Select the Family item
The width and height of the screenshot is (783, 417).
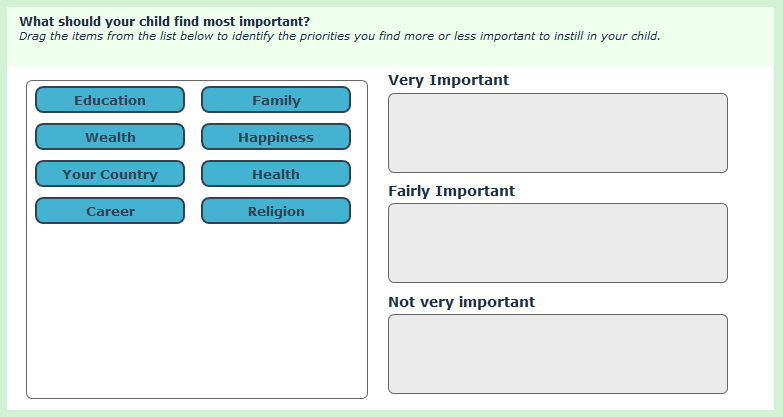(276, 100)
